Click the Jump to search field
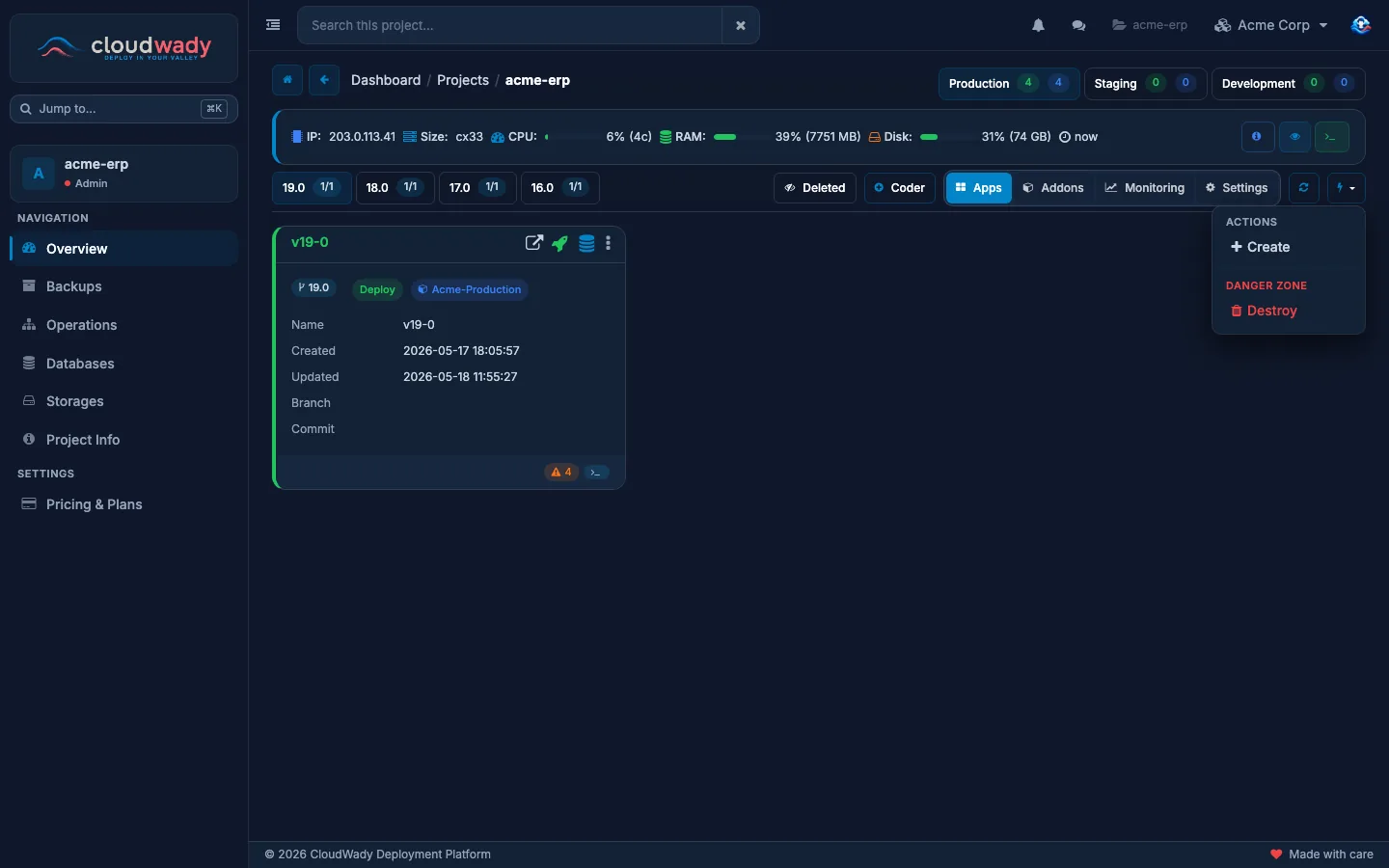 click(123, 109)
